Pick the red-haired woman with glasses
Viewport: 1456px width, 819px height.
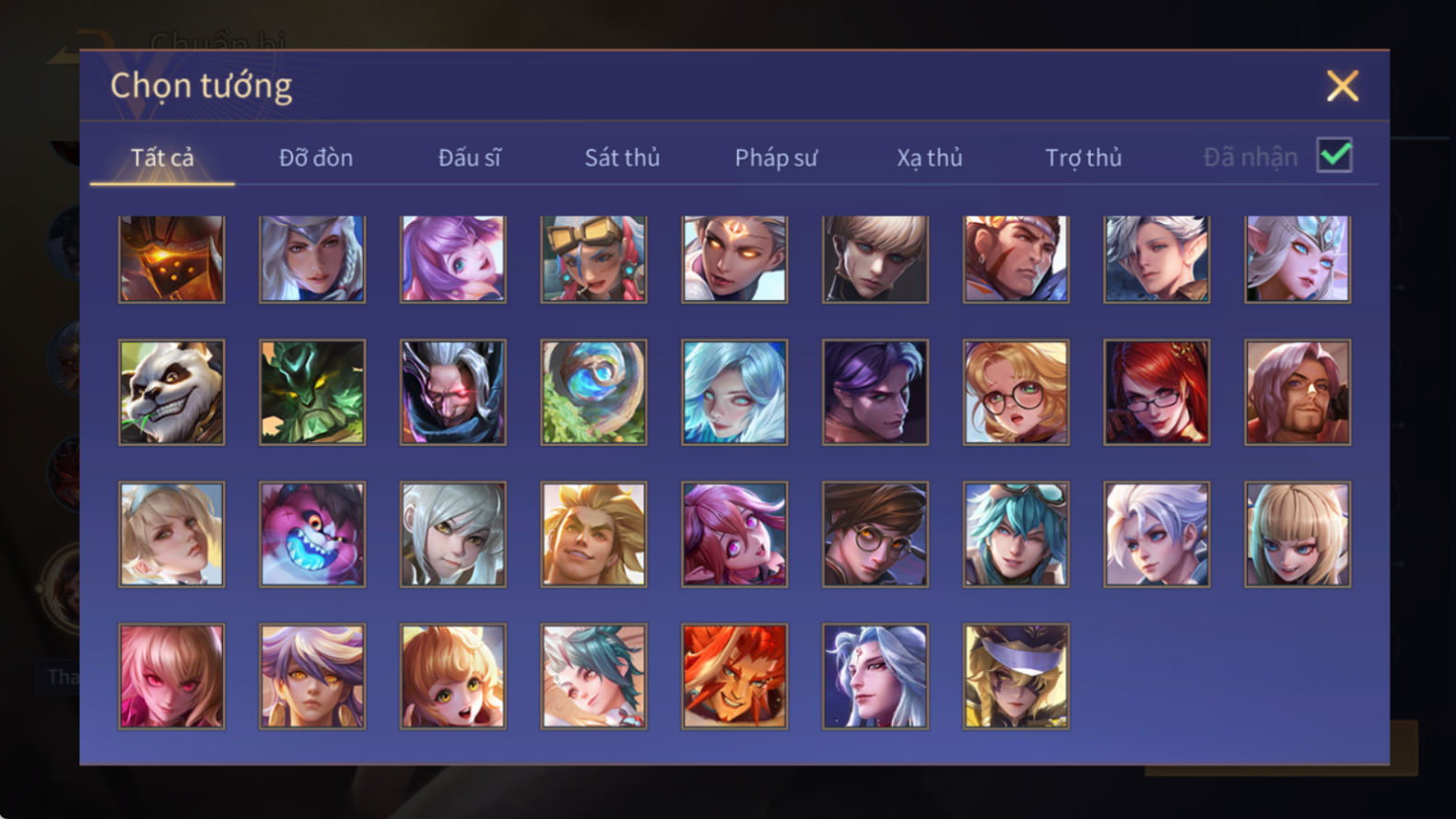click(x=1157, y=392)
